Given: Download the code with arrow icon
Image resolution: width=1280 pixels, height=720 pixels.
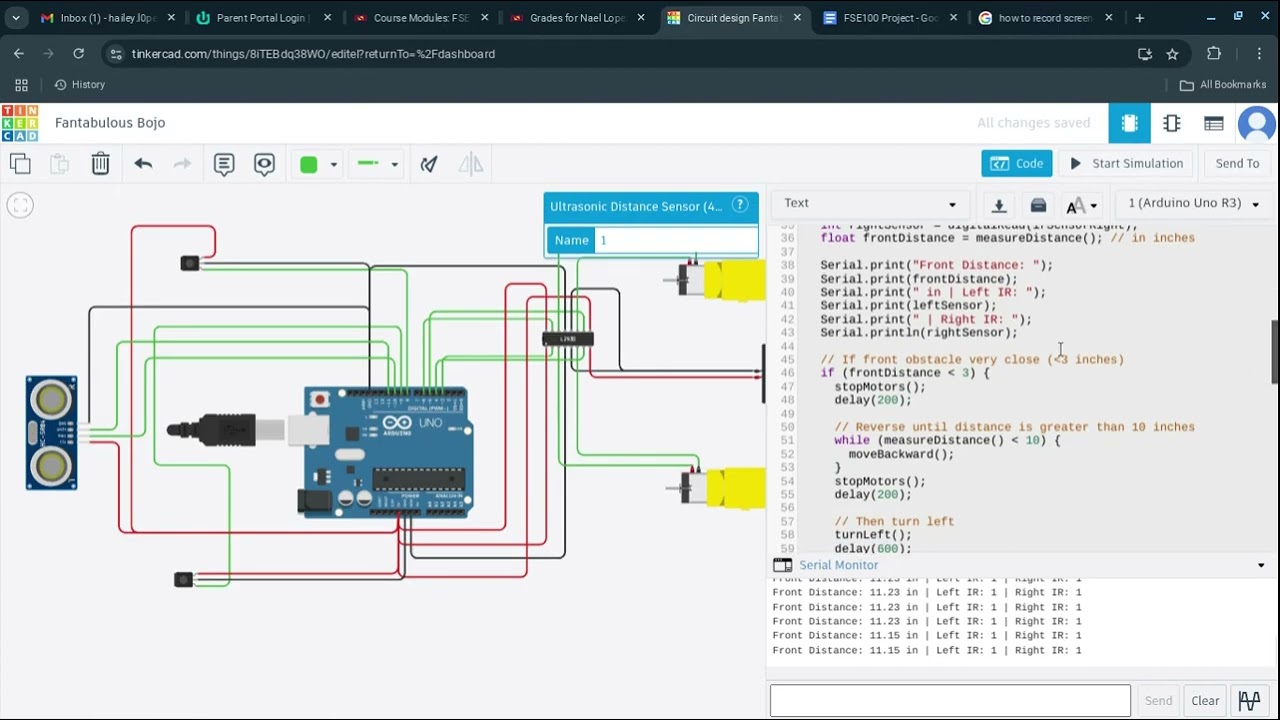Looking at the screenshot, I should tap(998, 205).
